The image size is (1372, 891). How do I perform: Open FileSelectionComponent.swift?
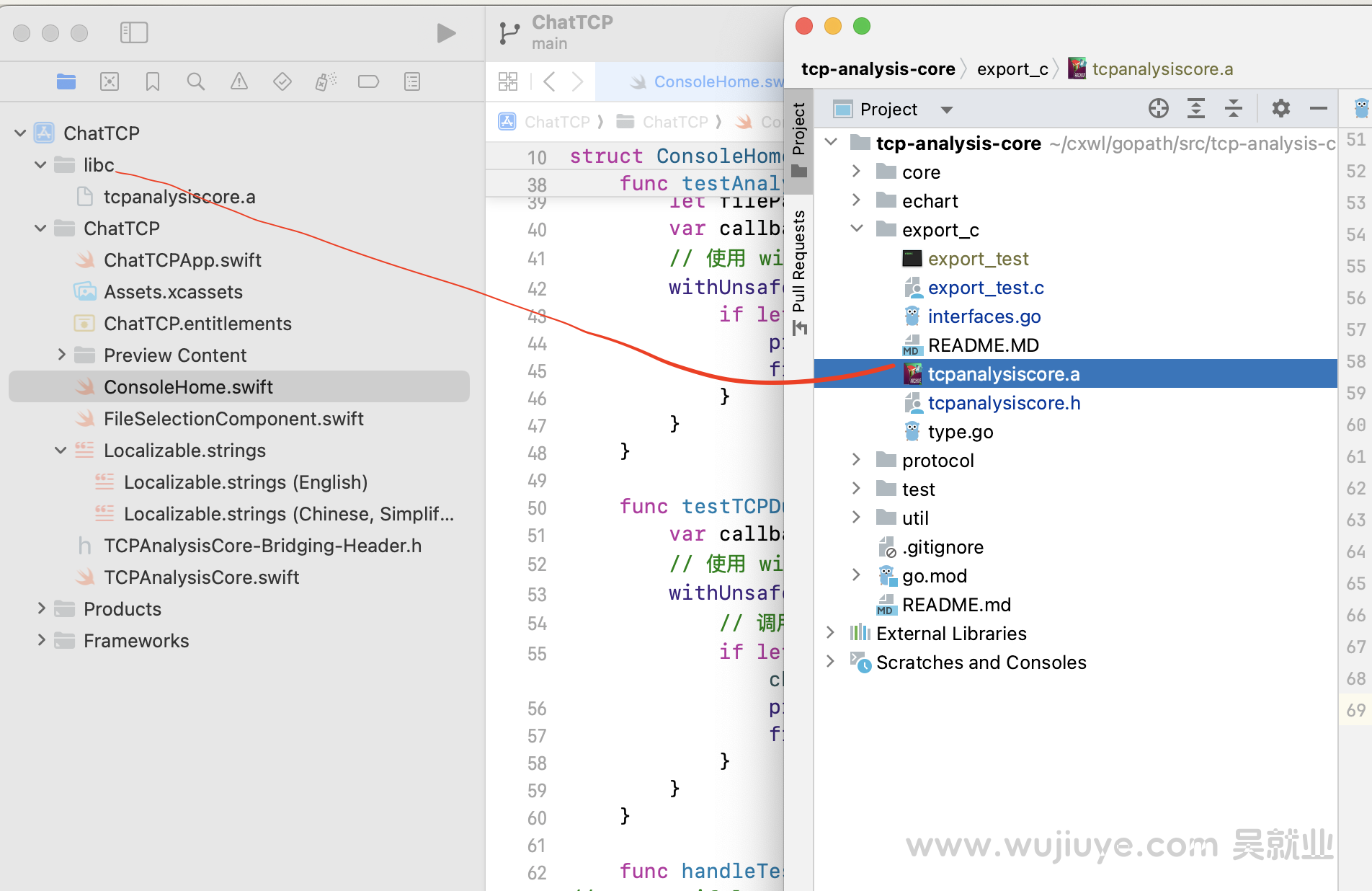click(233, 419)
